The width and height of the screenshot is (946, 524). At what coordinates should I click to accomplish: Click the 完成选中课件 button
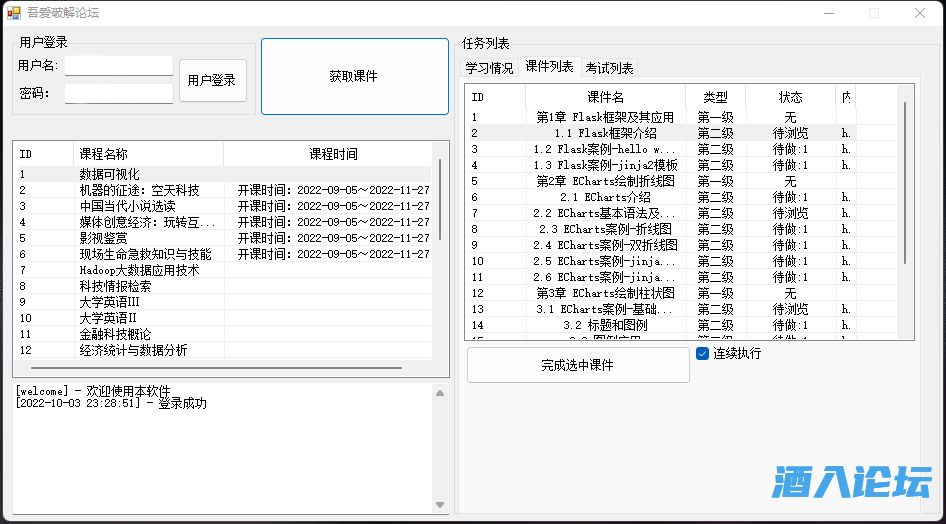click(578, 366)
